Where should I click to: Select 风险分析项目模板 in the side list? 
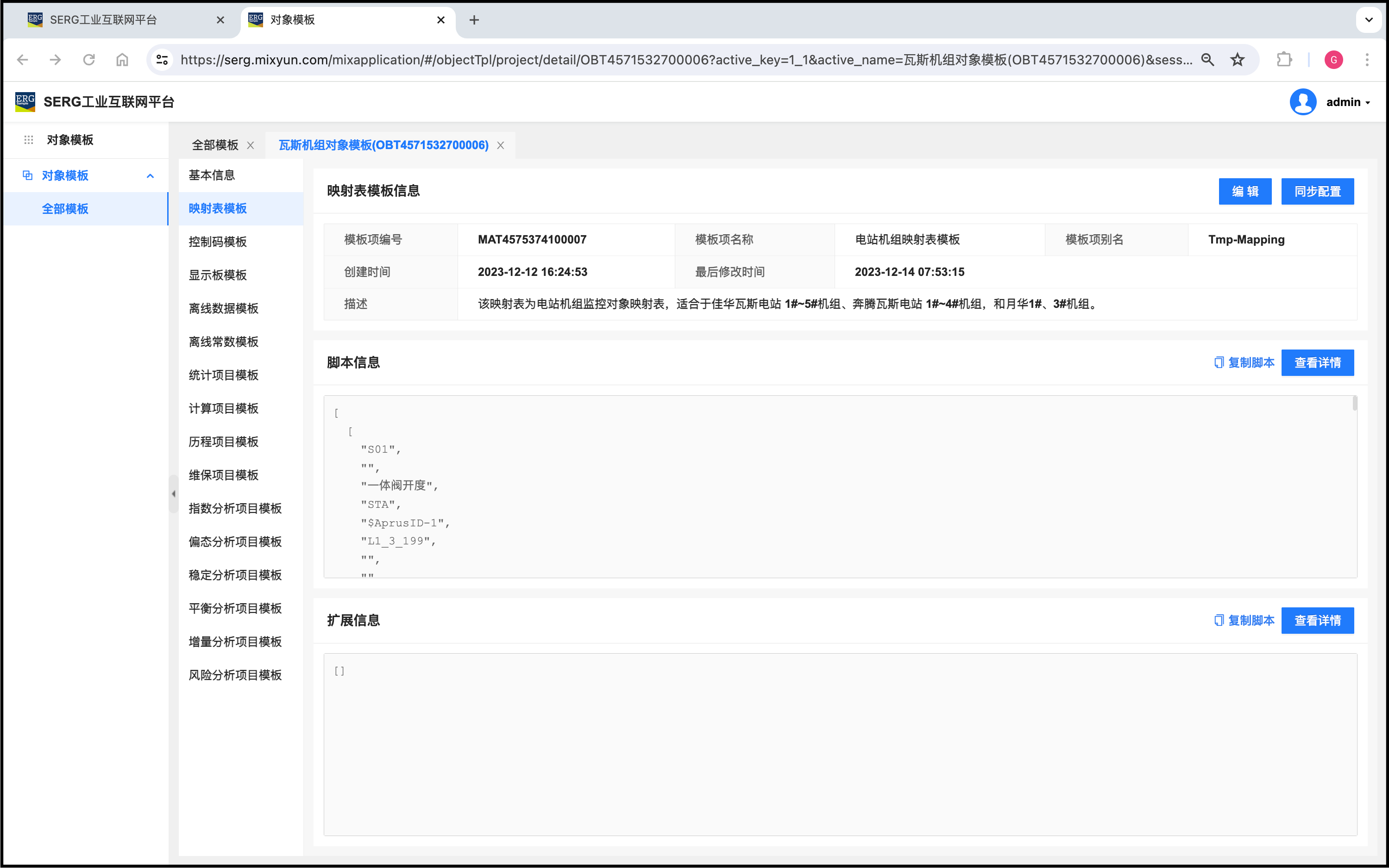coord(235,674)
